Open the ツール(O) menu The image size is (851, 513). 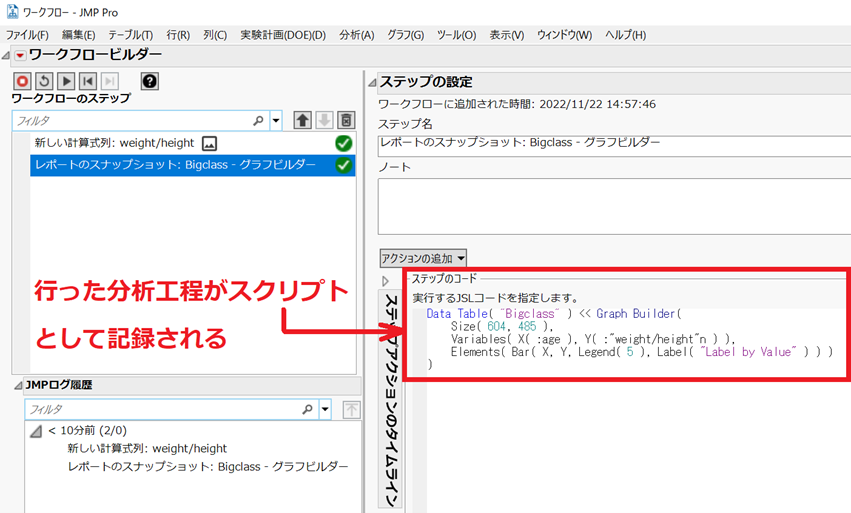pos(456,35)
